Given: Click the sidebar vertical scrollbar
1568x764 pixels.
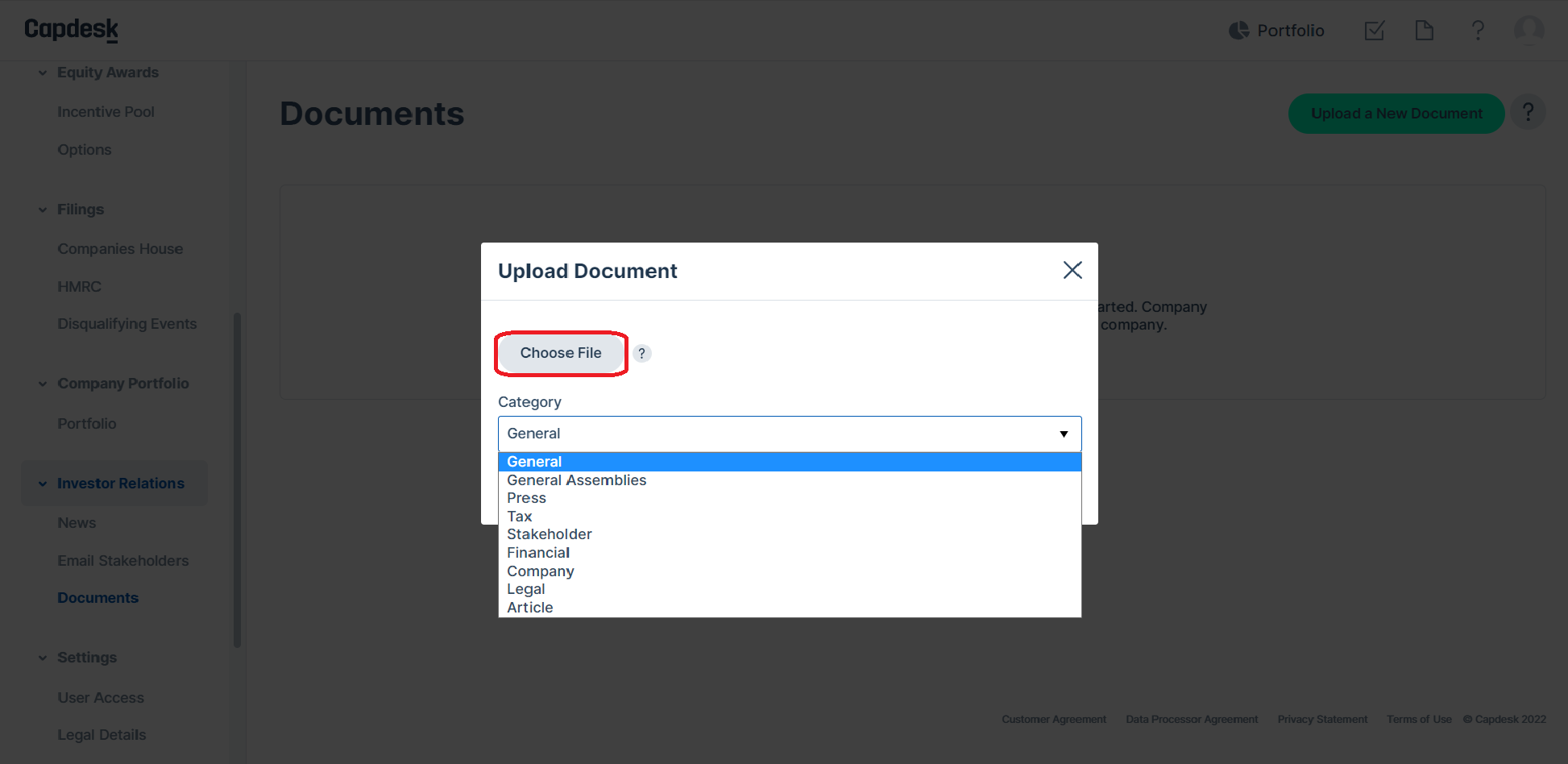Looking at the screenshot, I should (x=237, y=480).
